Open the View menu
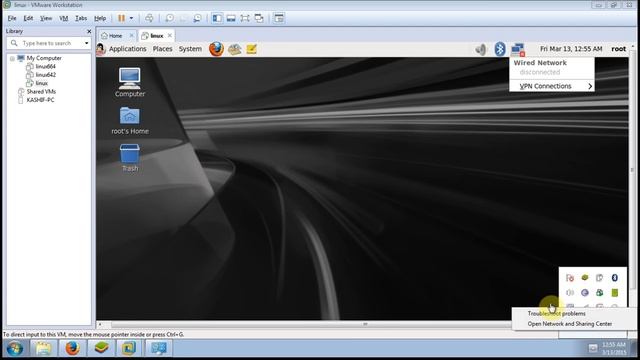The height and width of the screenshot is (360, 640). click(x=46, y=18)
